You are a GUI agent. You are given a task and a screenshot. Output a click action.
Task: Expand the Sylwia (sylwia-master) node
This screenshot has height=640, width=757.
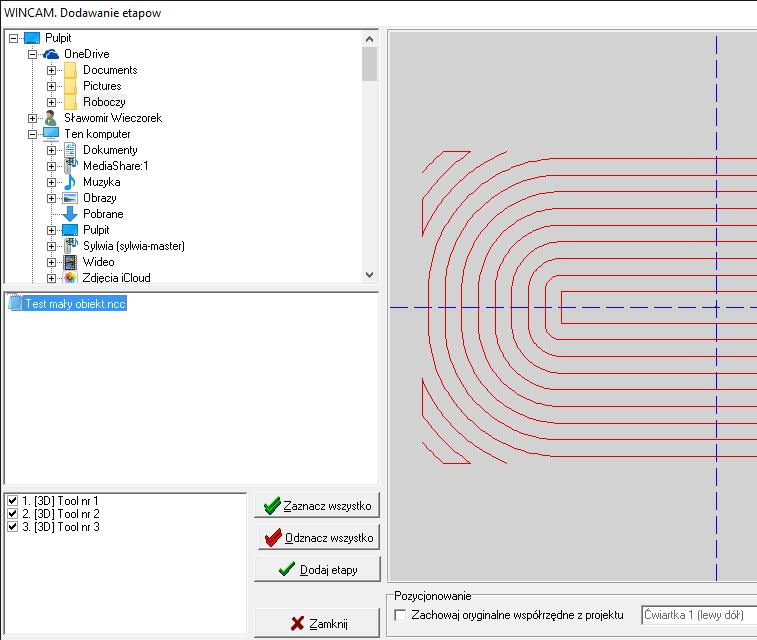(x=51, y=246)
